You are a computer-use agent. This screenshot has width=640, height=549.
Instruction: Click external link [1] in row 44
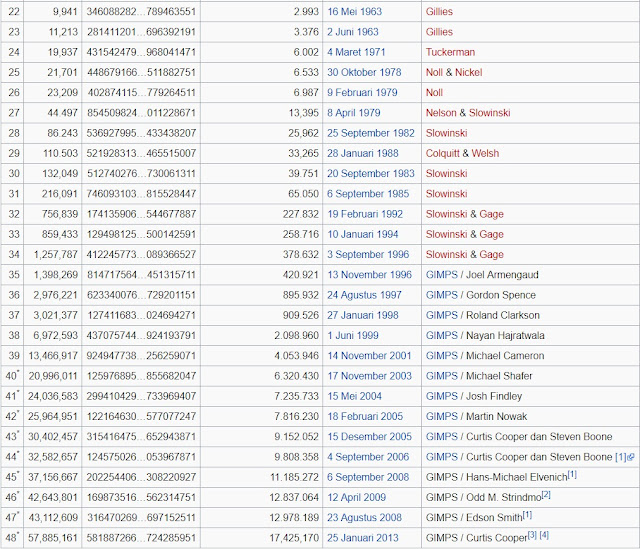624,457
